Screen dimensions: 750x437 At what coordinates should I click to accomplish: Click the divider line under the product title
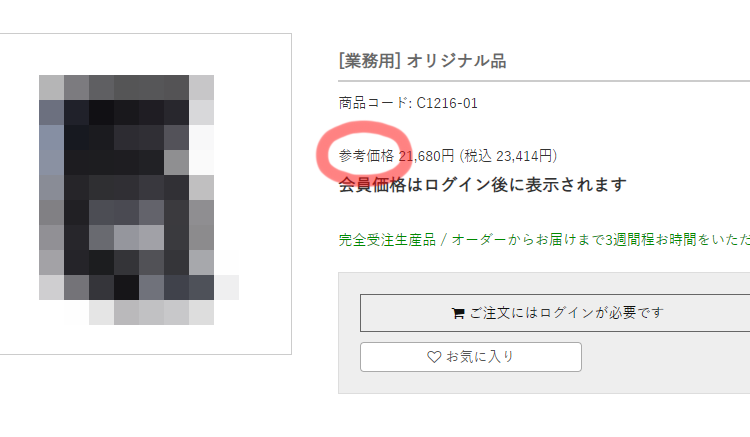pos(544,81)
